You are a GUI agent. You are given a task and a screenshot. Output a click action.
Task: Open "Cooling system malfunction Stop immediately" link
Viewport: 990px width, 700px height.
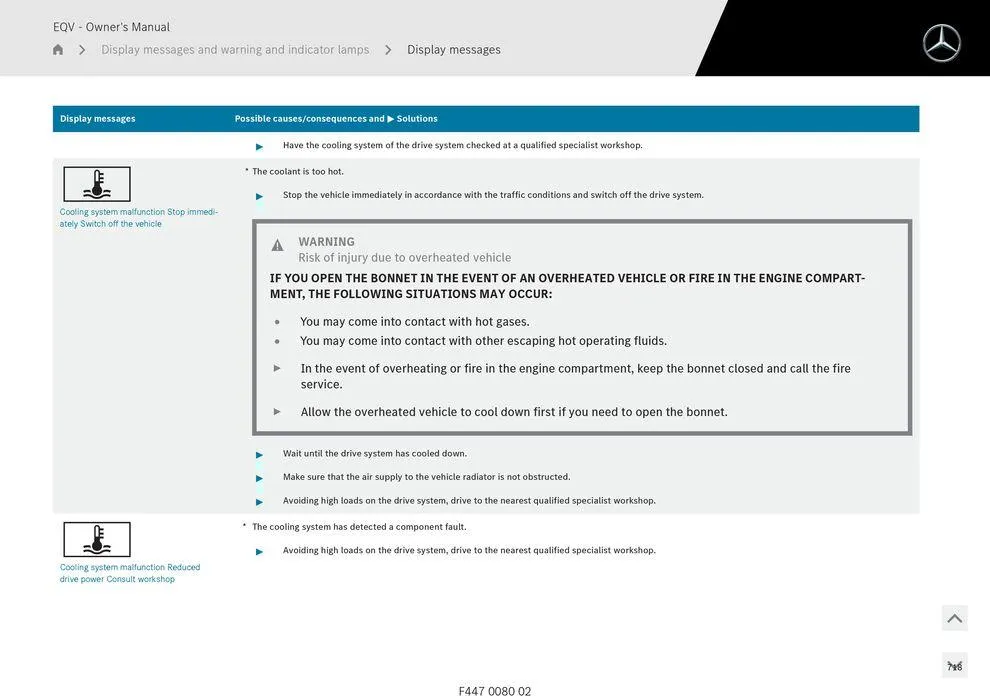139,217
